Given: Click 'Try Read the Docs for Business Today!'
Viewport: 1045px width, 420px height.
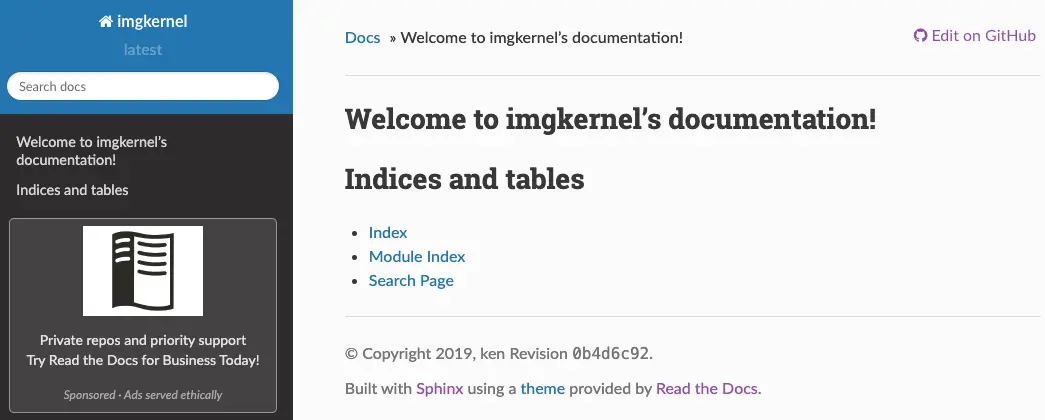Looking at the screenshot, I should (x=143, y=360).
